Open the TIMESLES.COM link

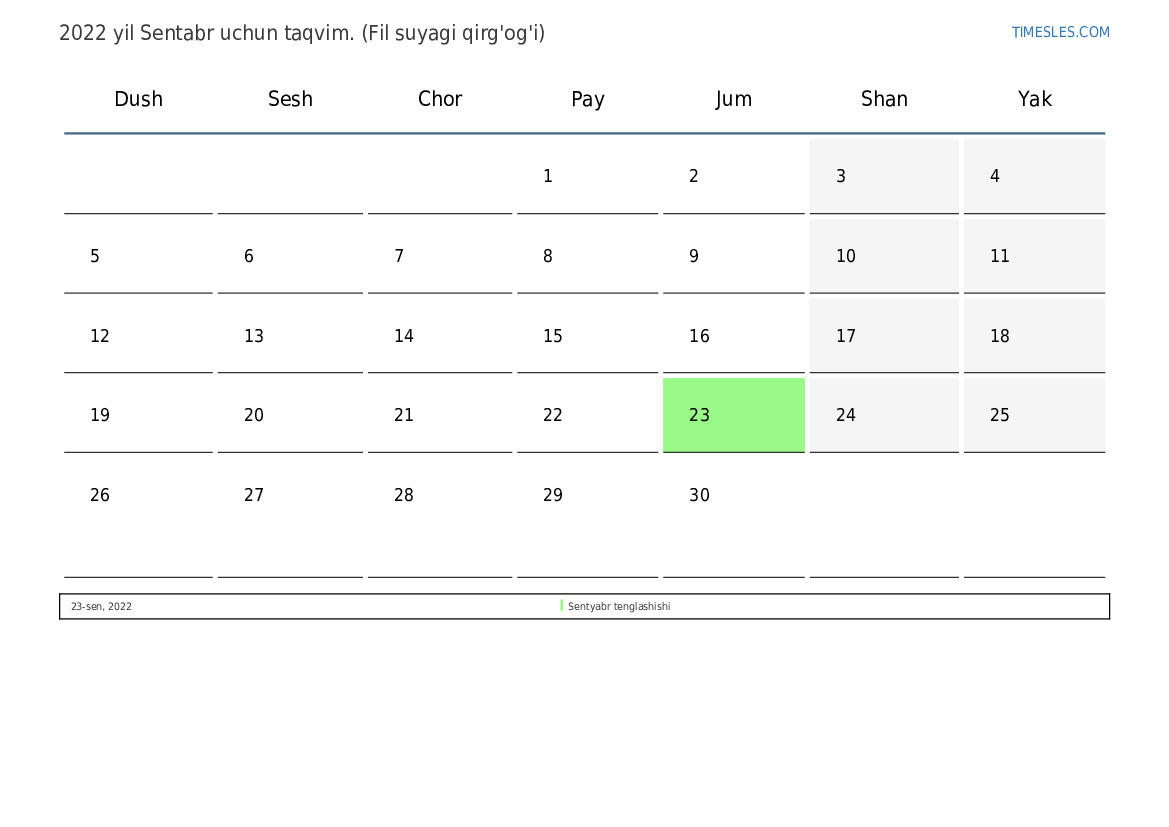(x=1060, y=32)
